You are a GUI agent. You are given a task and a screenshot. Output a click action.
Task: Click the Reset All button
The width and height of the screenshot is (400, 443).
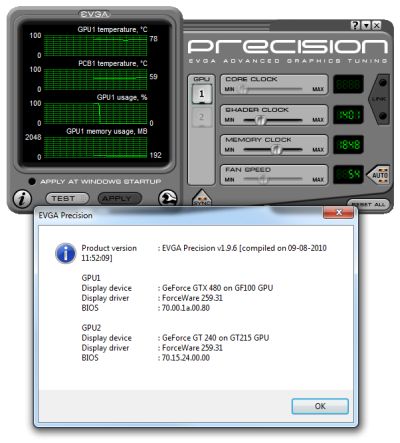(368, 204)
